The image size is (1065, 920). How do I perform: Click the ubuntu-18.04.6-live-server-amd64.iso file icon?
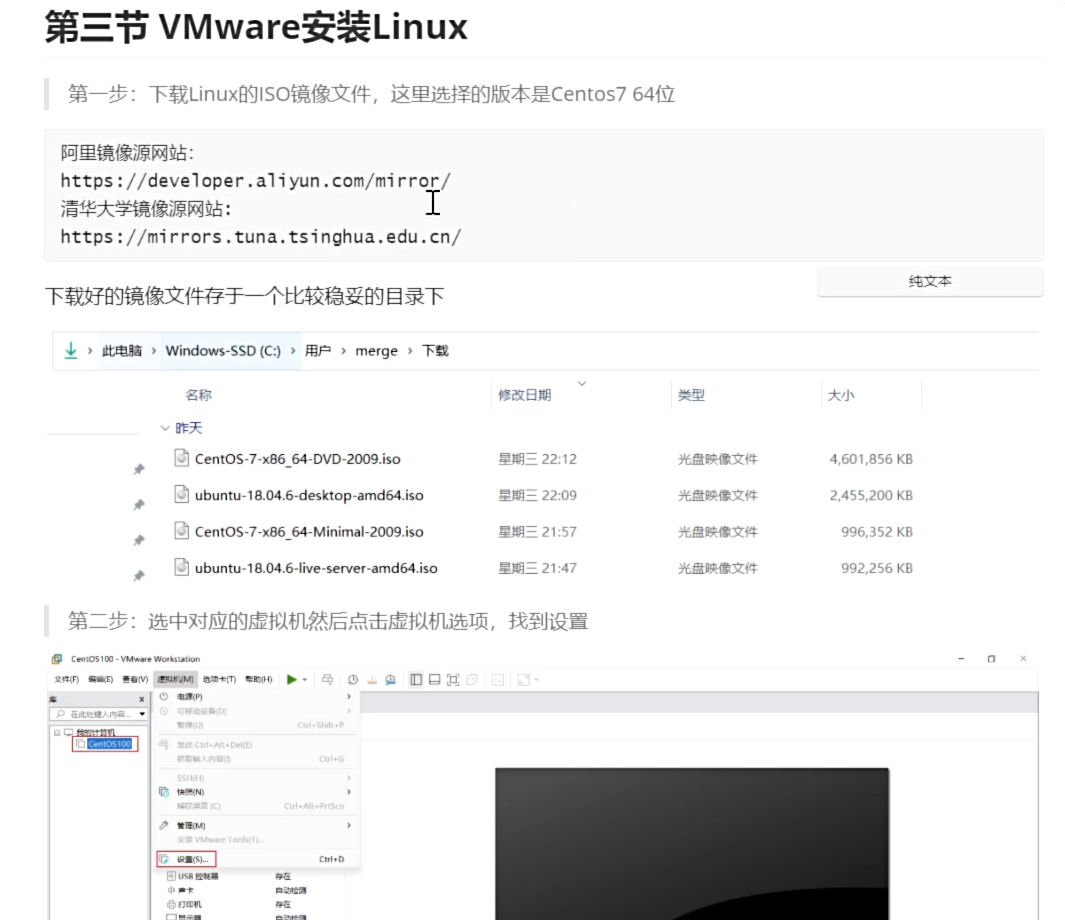click(x=181, y=566)
